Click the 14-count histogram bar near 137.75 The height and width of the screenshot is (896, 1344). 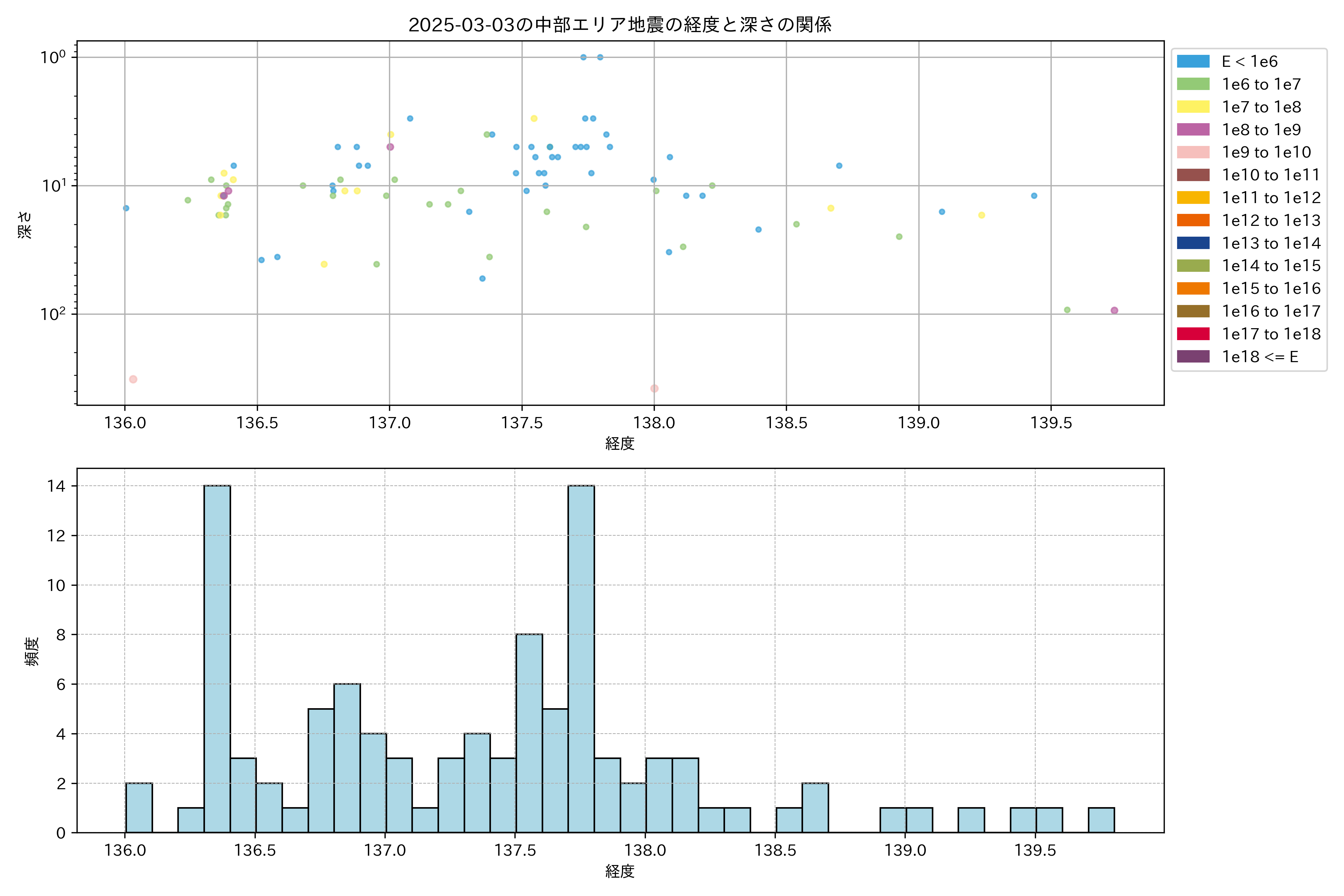(x=581, y=657)
